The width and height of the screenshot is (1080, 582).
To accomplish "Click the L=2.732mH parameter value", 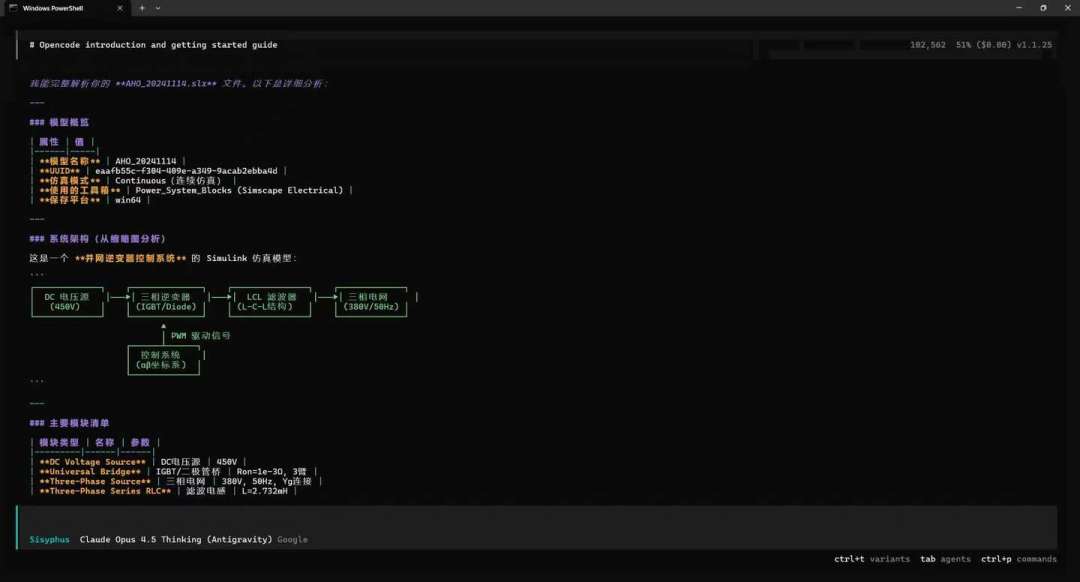I will pyautogui.click(x=264, y=491).
